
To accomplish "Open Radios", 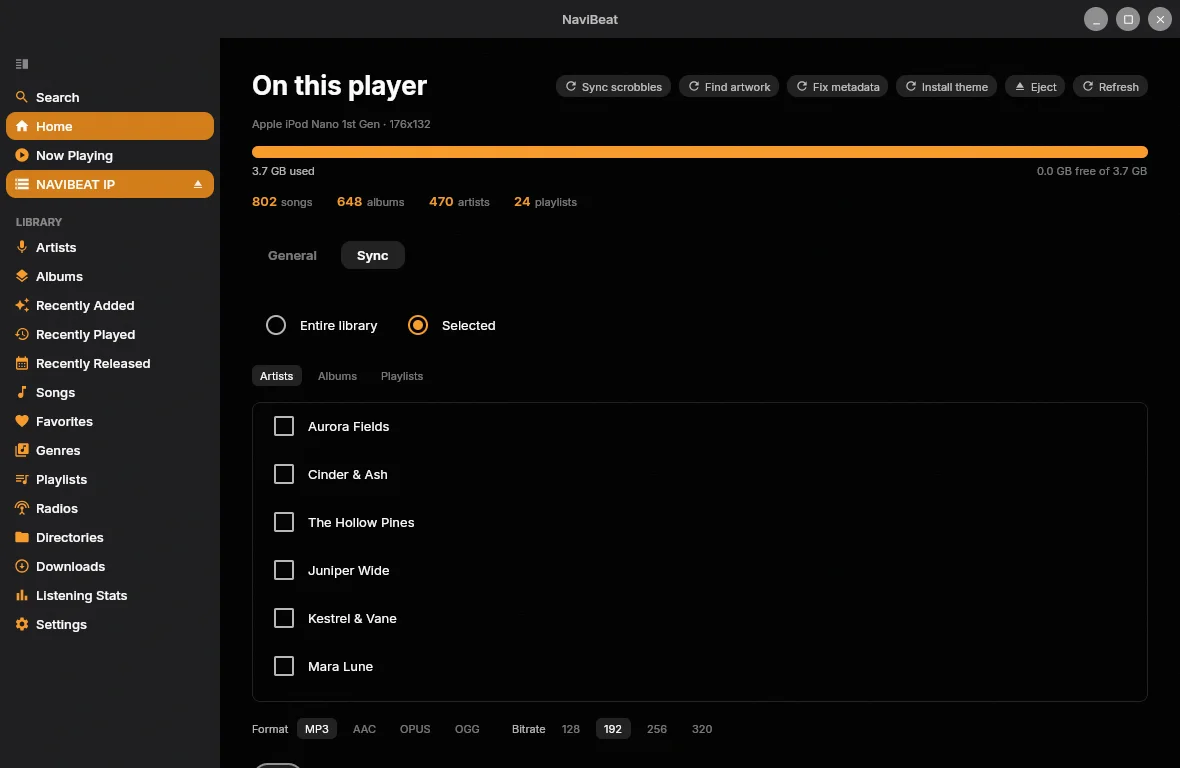I will click(110, 508).
